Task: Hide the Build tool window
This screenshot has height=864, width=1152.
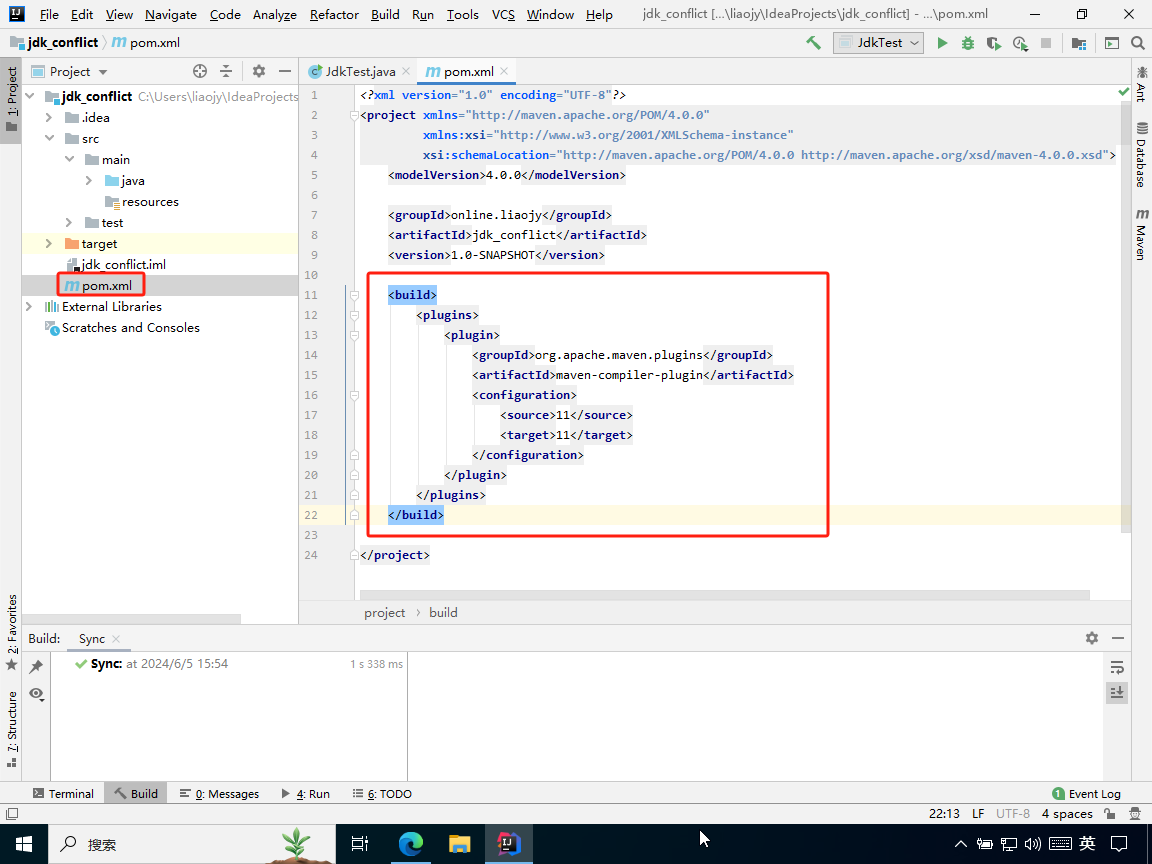Action: coord(1118,638)
